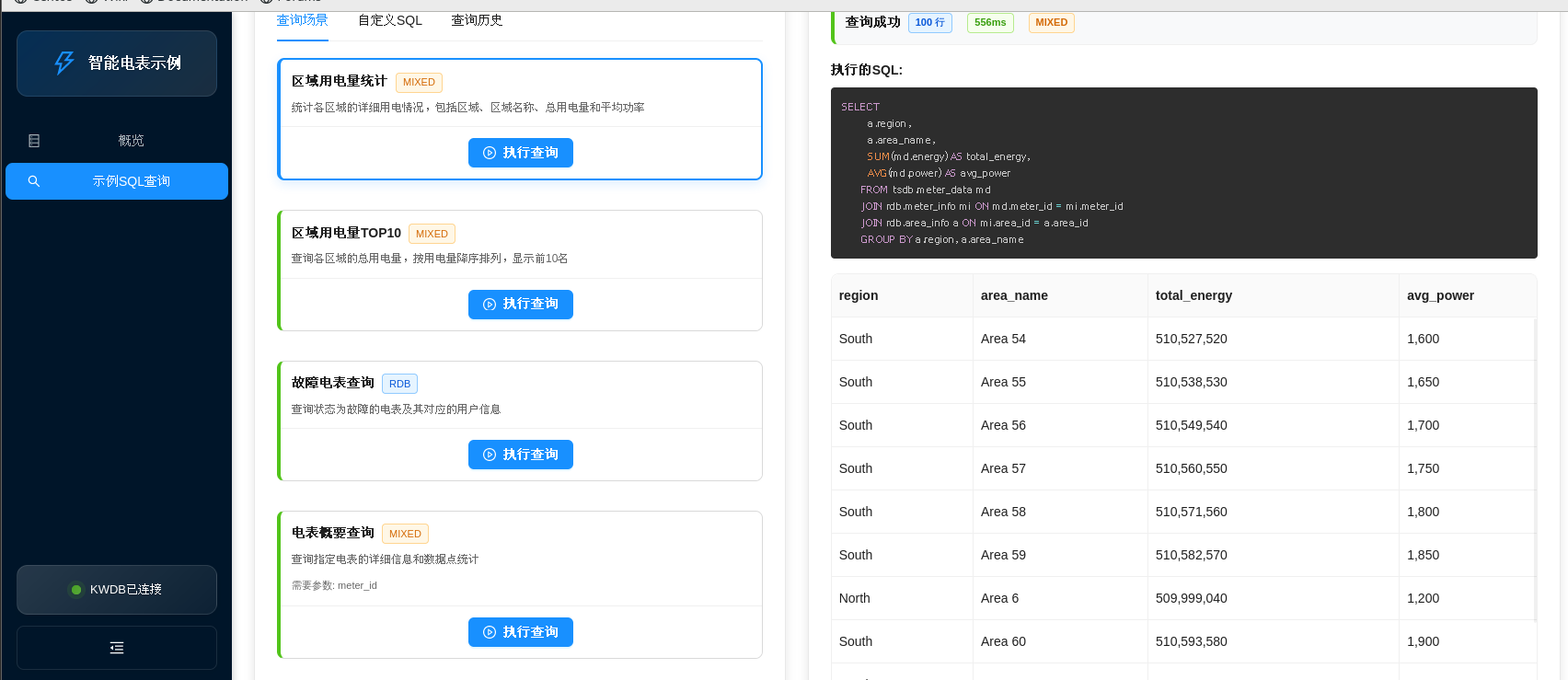Run the 区域用电量TOP10 query
The height and width of the screenshot is (680, 1568).
coord(521,305)
